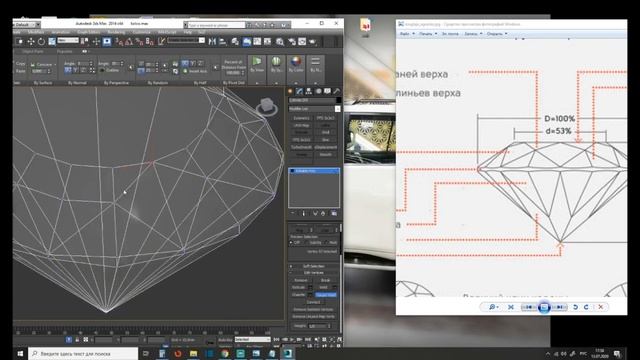This screenshot has width=640, height=360.
Task: Select the Move tool in 3ds Max toolbar
Action: [31, 42]
